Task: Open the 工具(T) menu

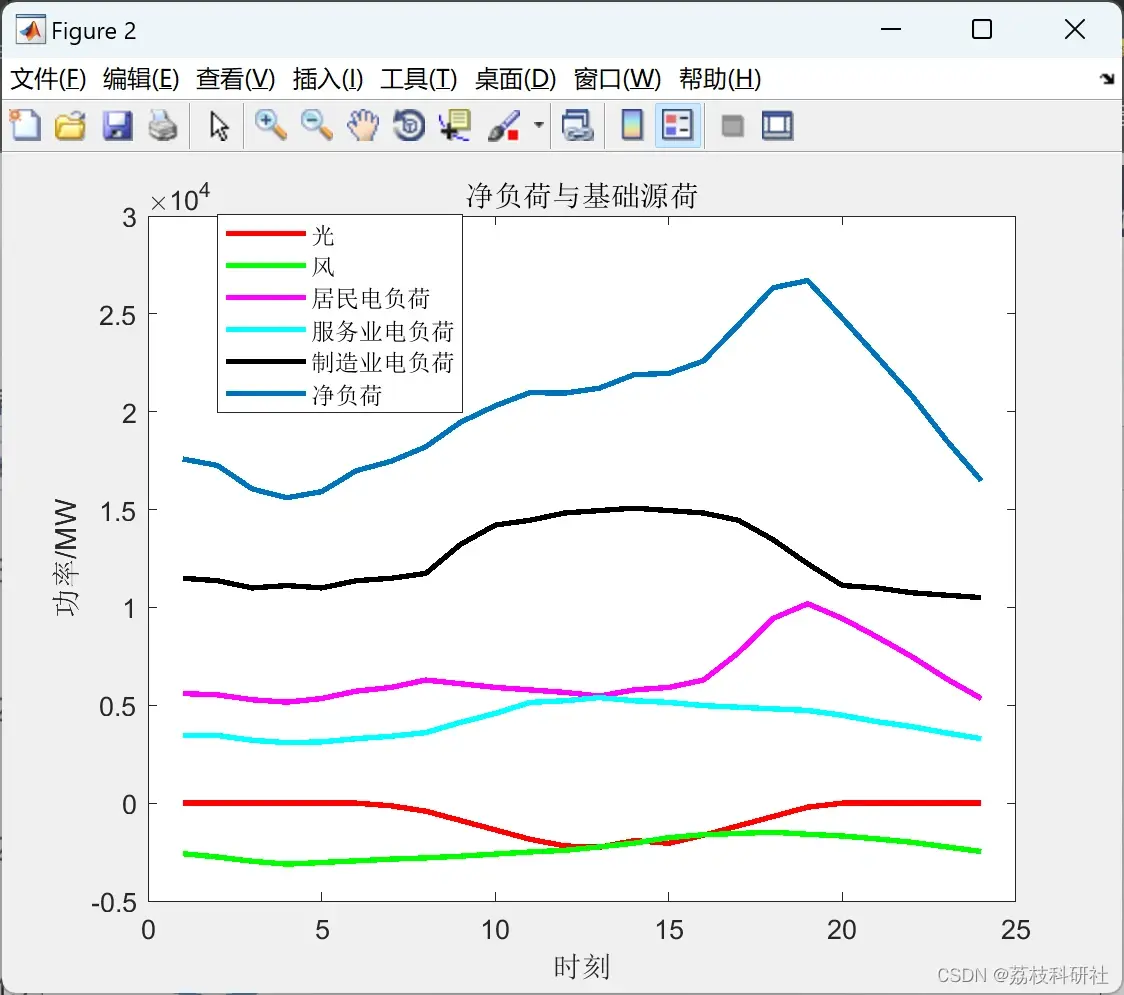Action: tap(419, 78)
